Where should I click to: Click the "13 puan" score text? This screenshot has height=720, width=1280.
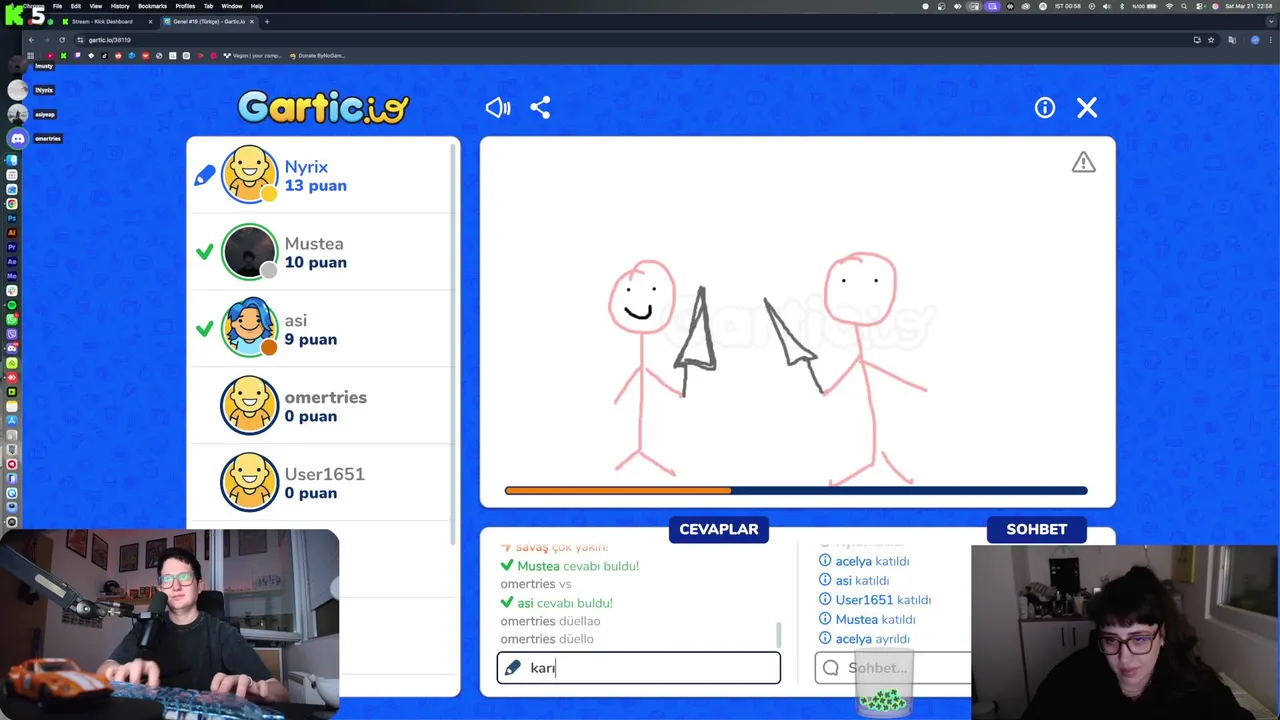pyautogui.click(x=315, y=186)
